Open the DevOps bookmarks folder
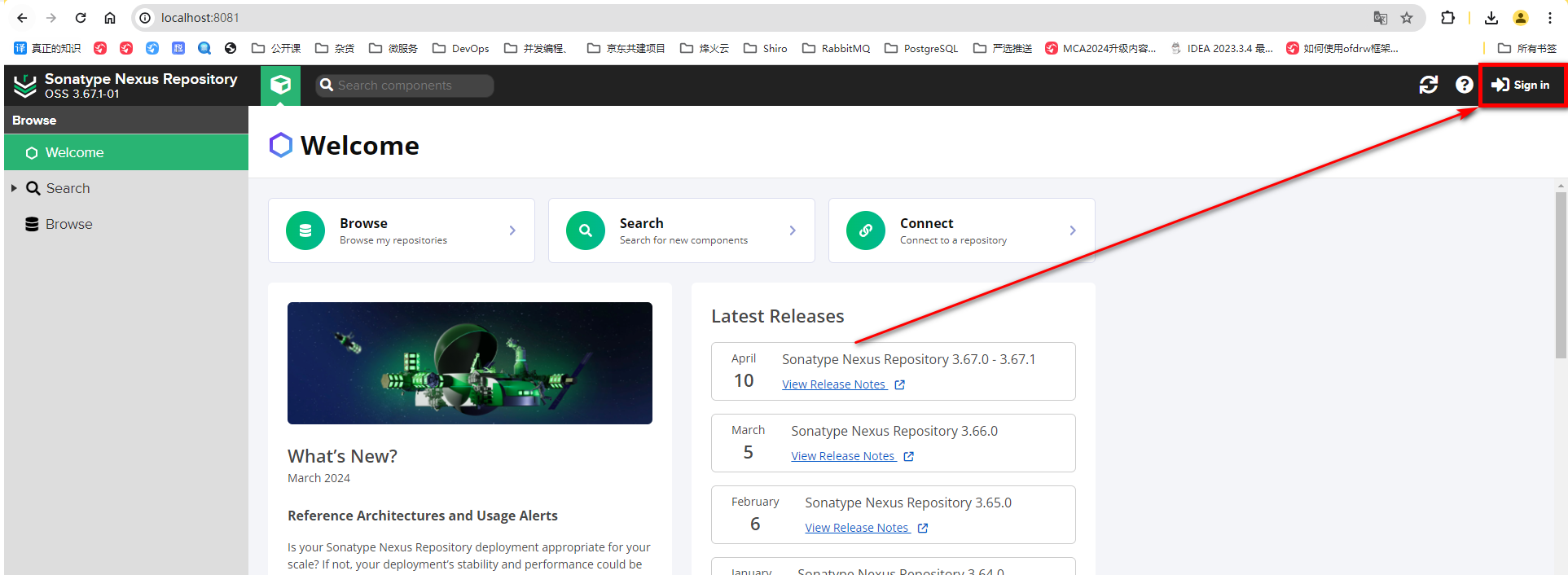The image size is (1568, 575). (461, 48)
